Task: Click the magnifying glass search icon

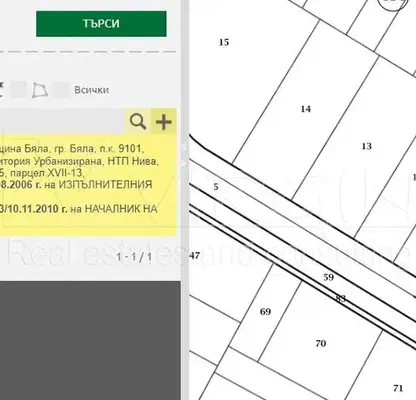Action: pyautogui.click(x=138, y=121)
